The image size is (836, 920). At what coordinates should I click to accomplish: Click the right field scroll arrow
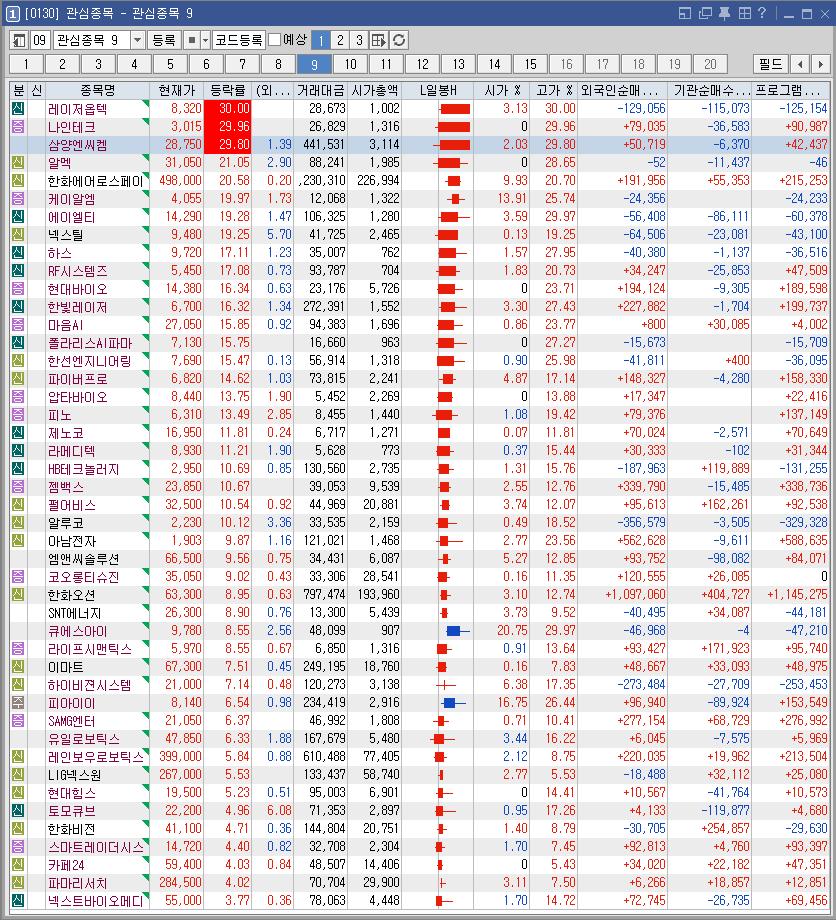tap(820, 64)
